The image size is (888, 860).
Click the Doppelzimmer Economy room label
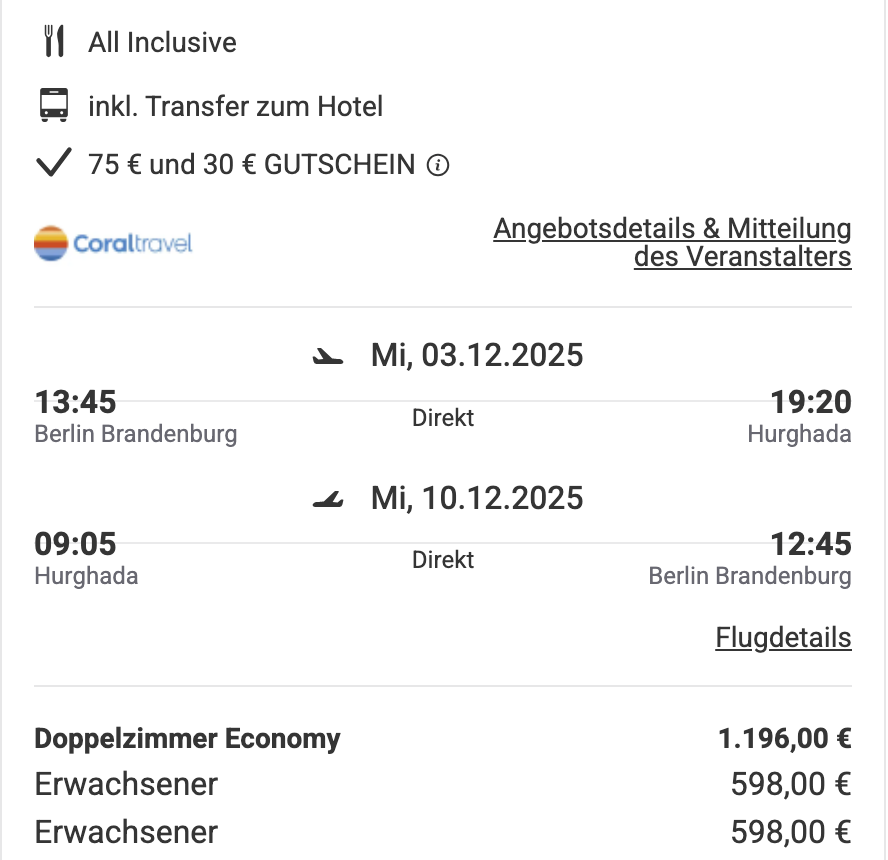(x=187, y=739)
